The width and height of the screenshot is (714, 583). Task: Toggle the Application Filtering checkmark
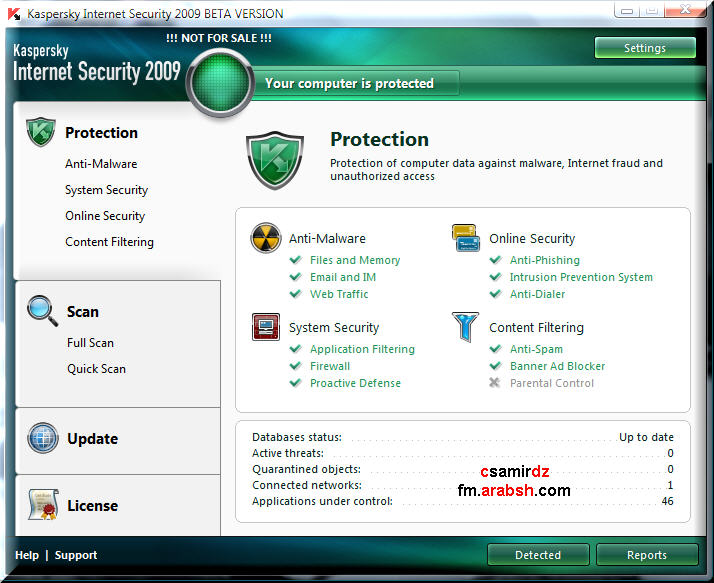coord(296,349)
